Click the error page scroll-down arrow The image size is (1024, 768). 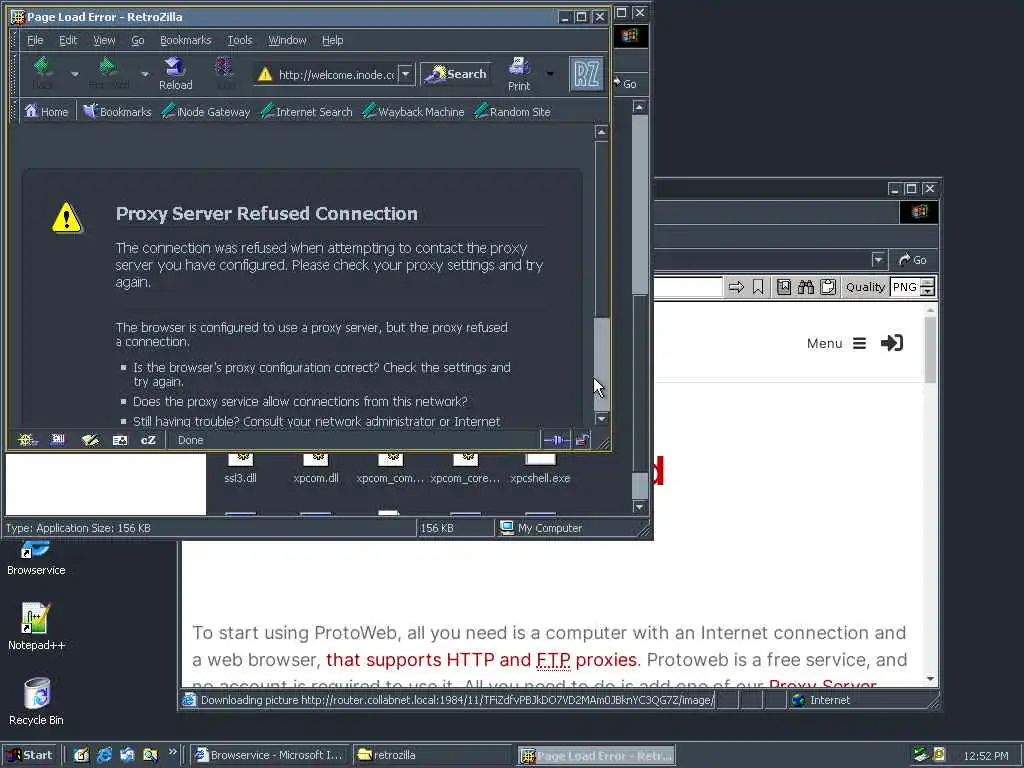click(601, 419)
